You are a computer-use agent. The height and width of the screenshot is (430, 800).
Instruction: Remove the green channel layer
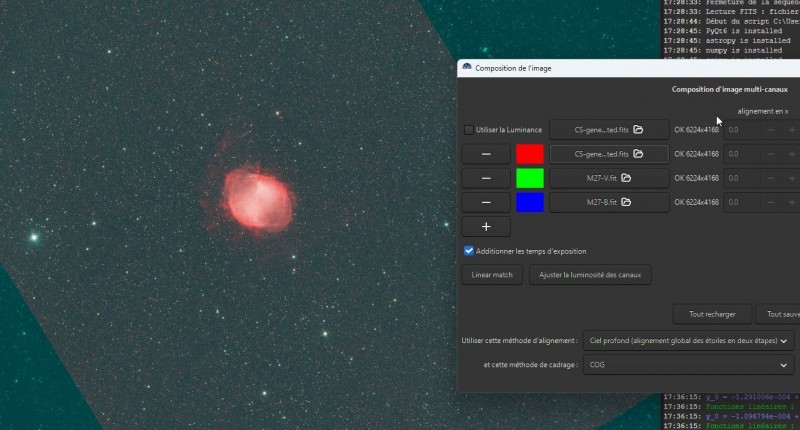486,178
